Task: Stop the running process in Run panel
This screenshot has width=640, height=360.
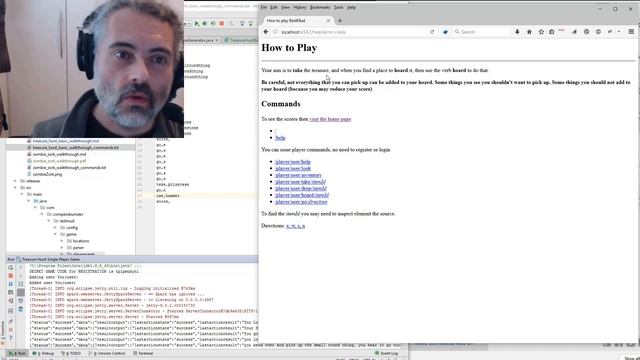Action: tap(11, 276)
